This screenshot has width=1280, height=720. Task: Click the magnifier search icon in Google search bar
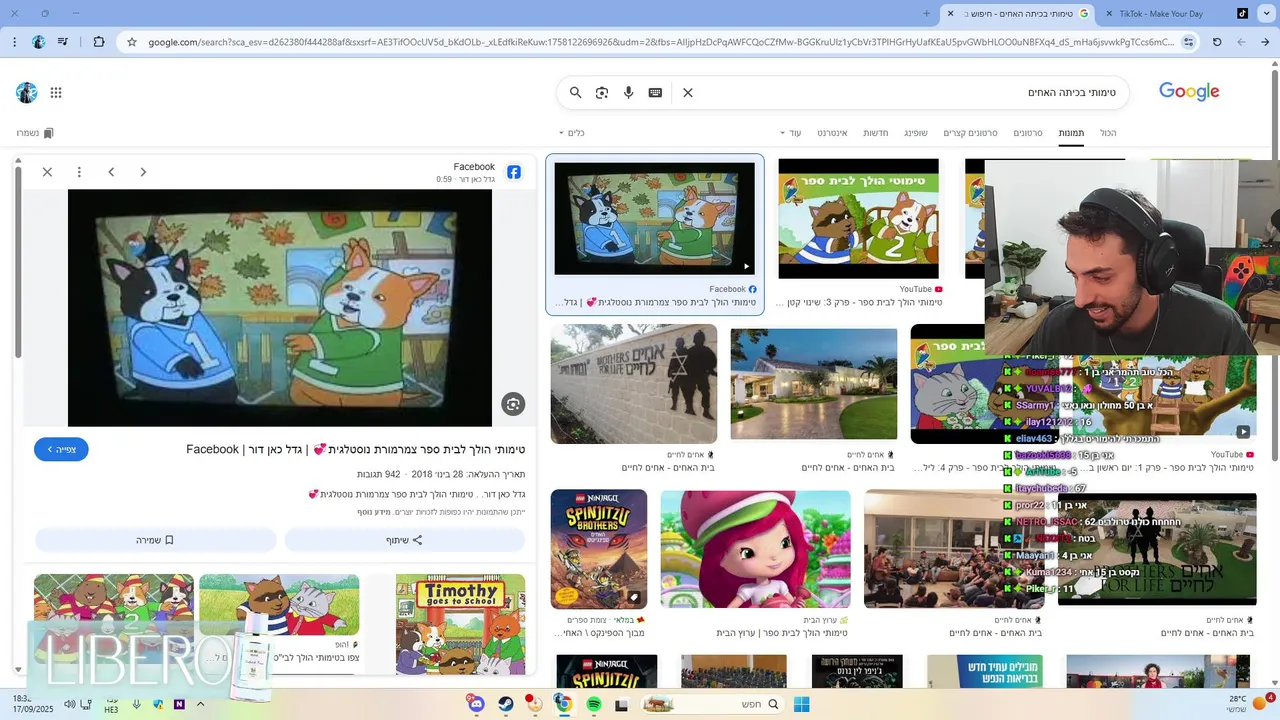pyautogui.click(x=575, y=92)
